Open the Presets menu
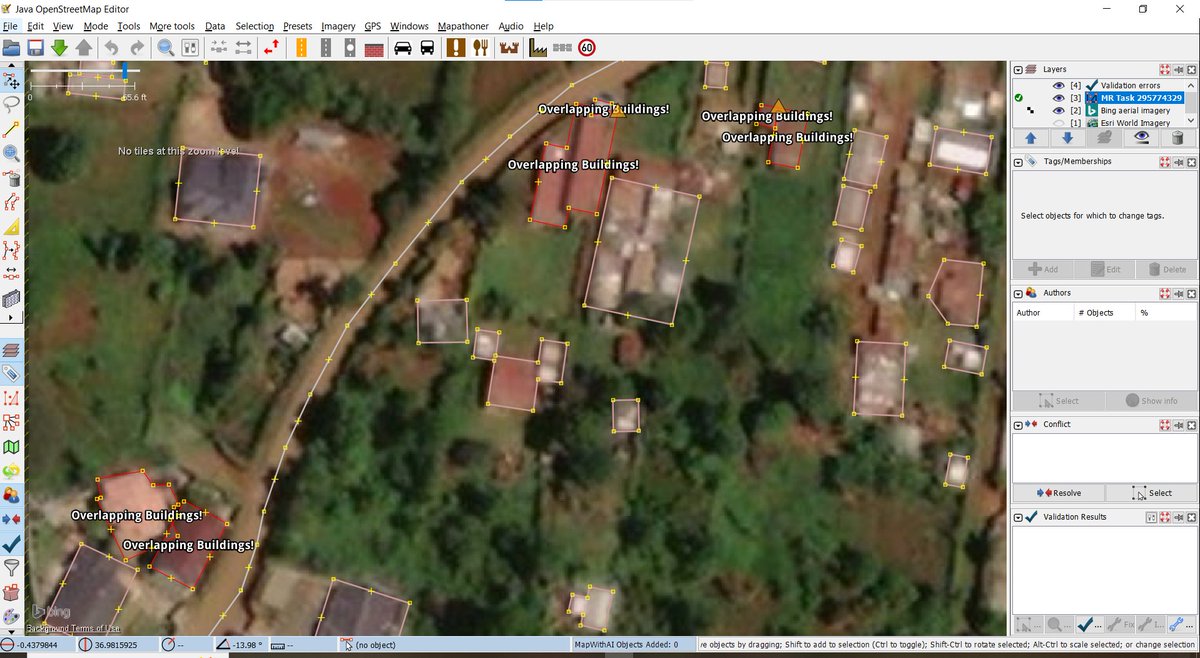1200x658 pixels. 297,26
